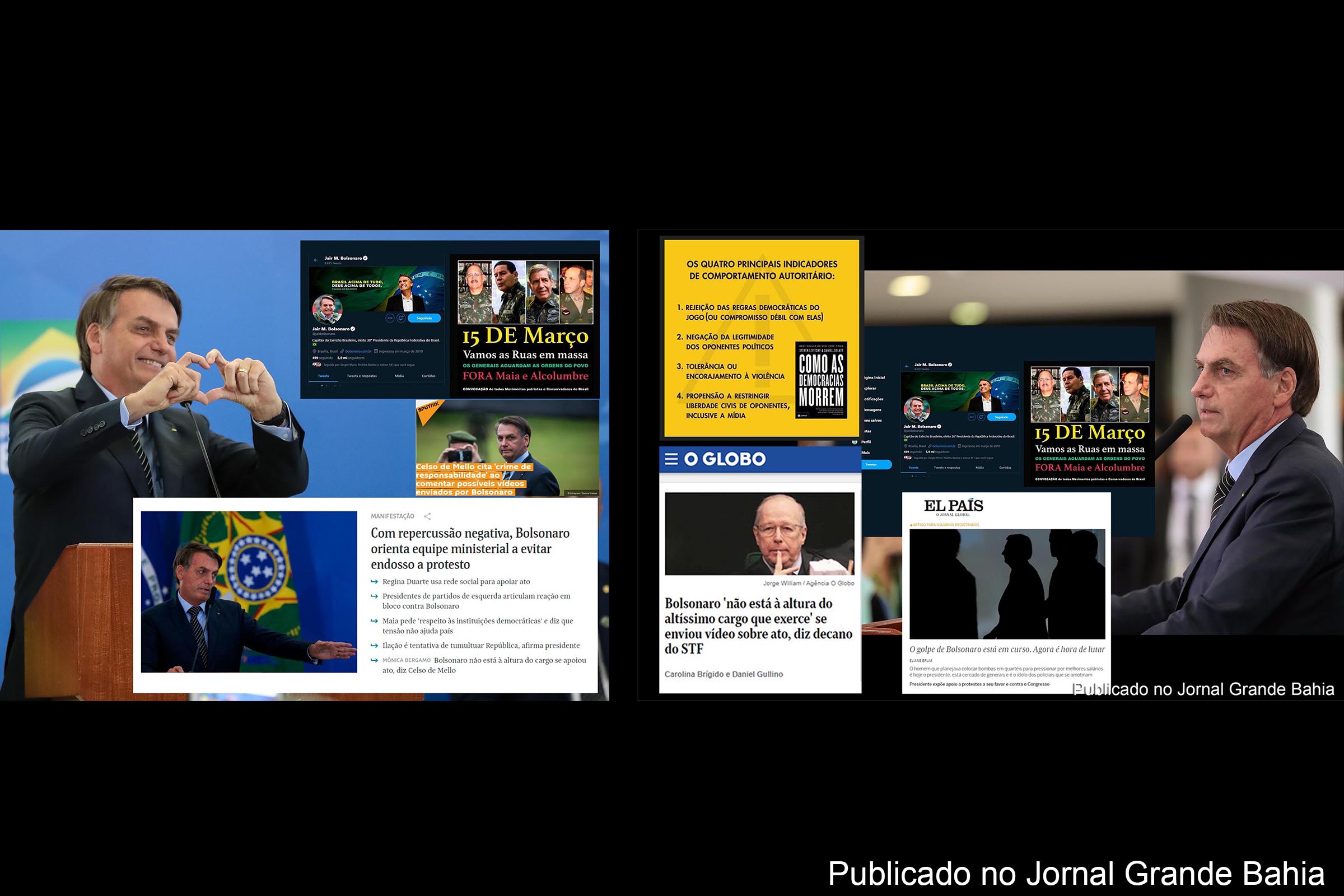Select Notificações in the Twitter sidebar
The height and width of the screenshot is (896, 1344).
tap(873, 400)
